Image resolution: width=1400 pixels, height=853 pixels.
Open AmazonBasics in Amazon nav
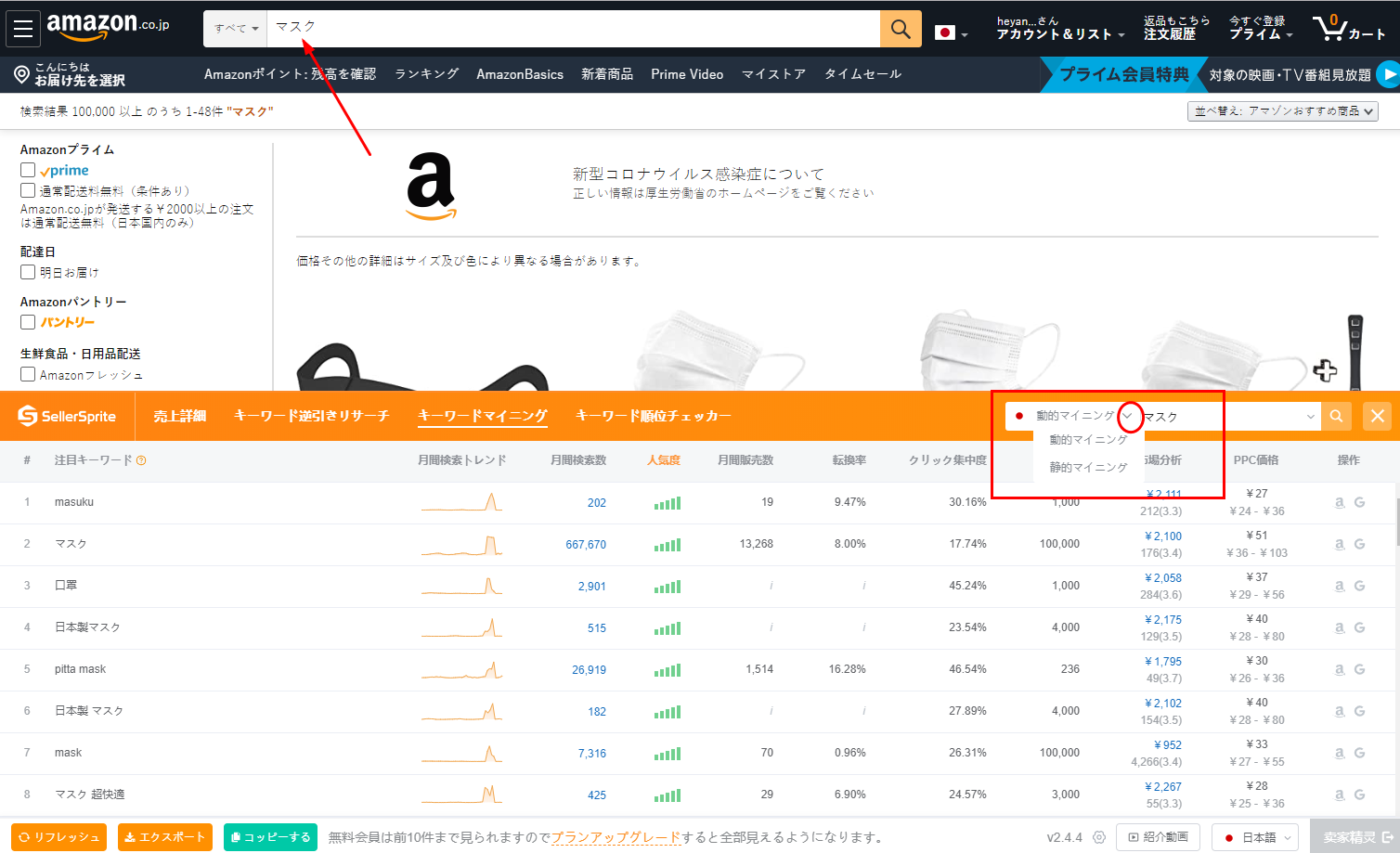520,74
